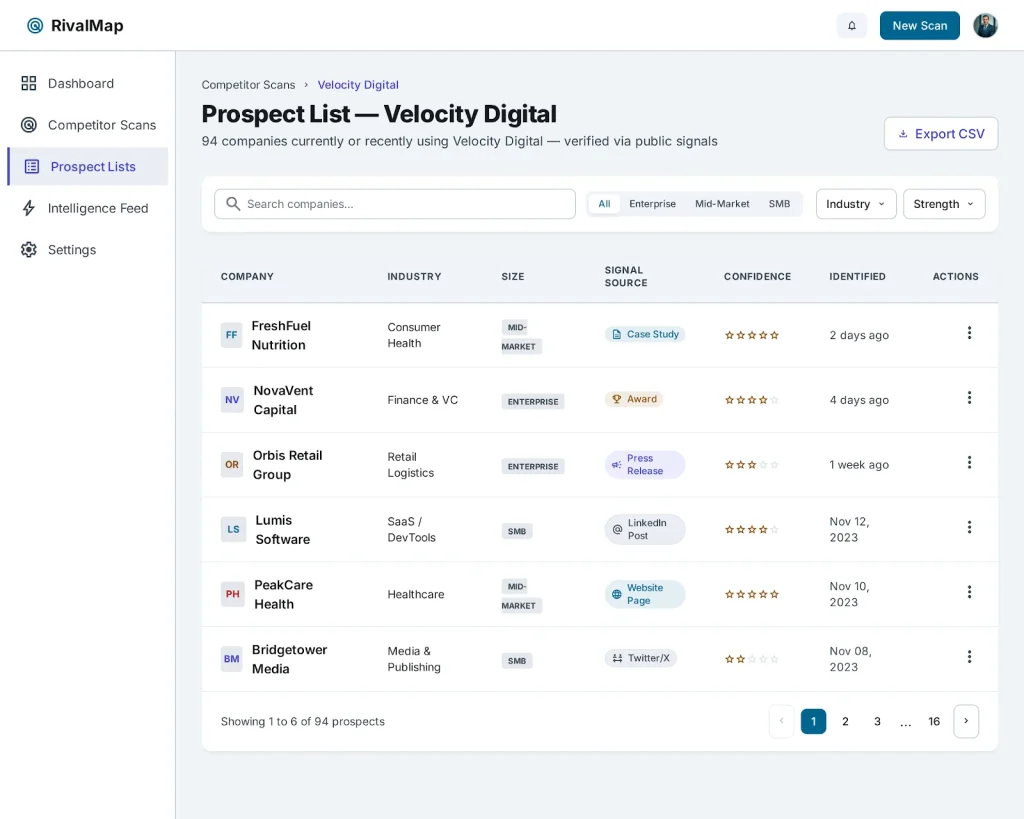Click the OR company avatar
The height and width of the screenshot is (819, 1024).
232,464
